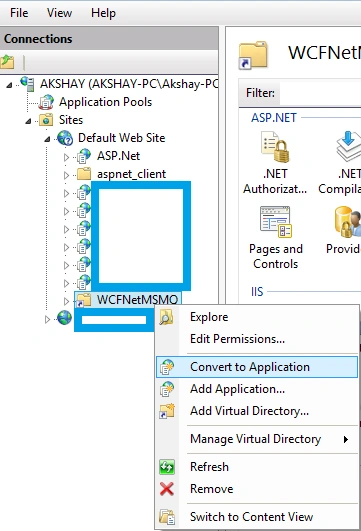Select the AKSHAY server icon
The image size is (361, 531).
tap(27, 83)
